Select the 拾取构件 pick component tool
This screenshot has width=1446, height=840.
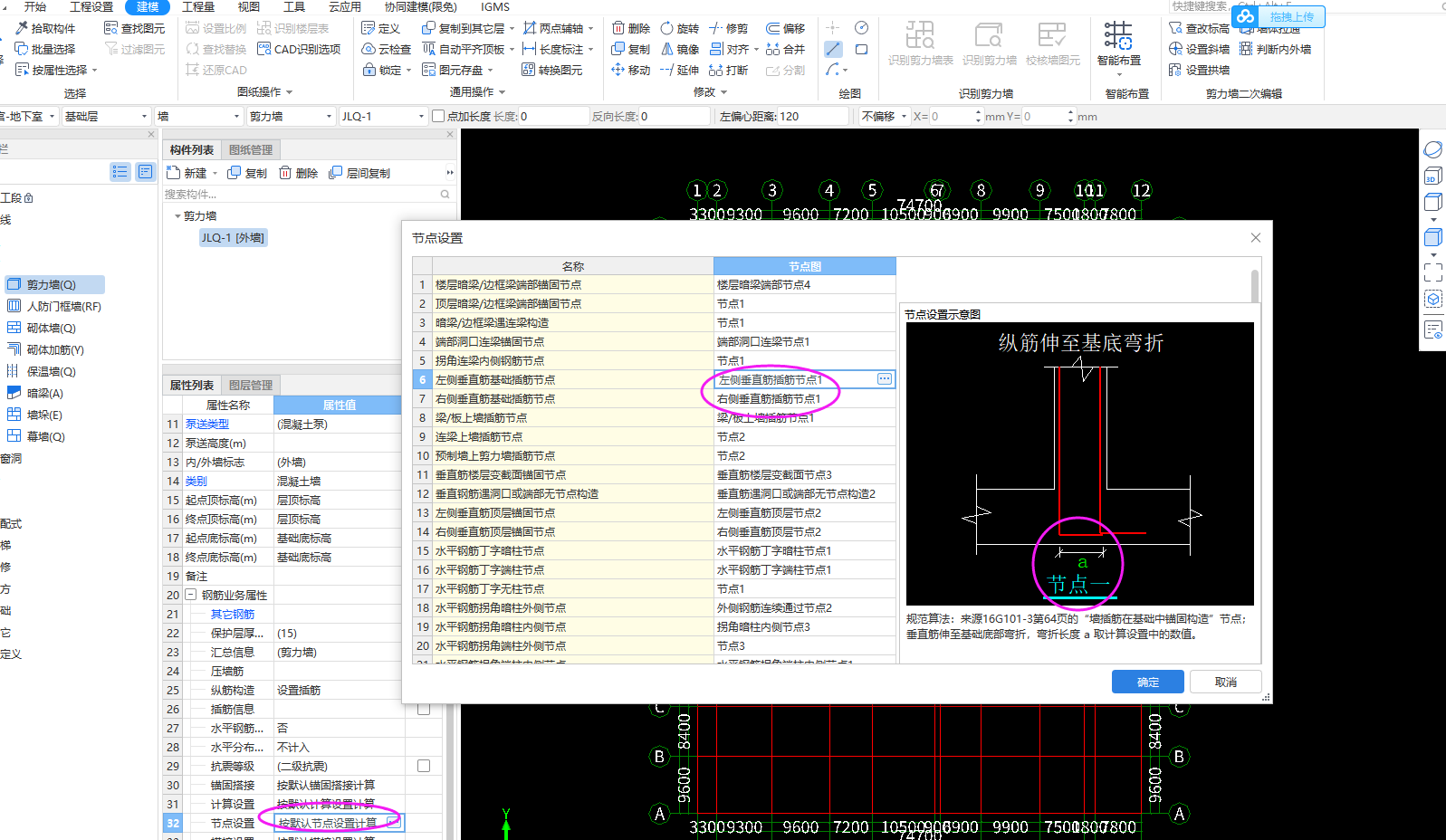click(45, 28)
